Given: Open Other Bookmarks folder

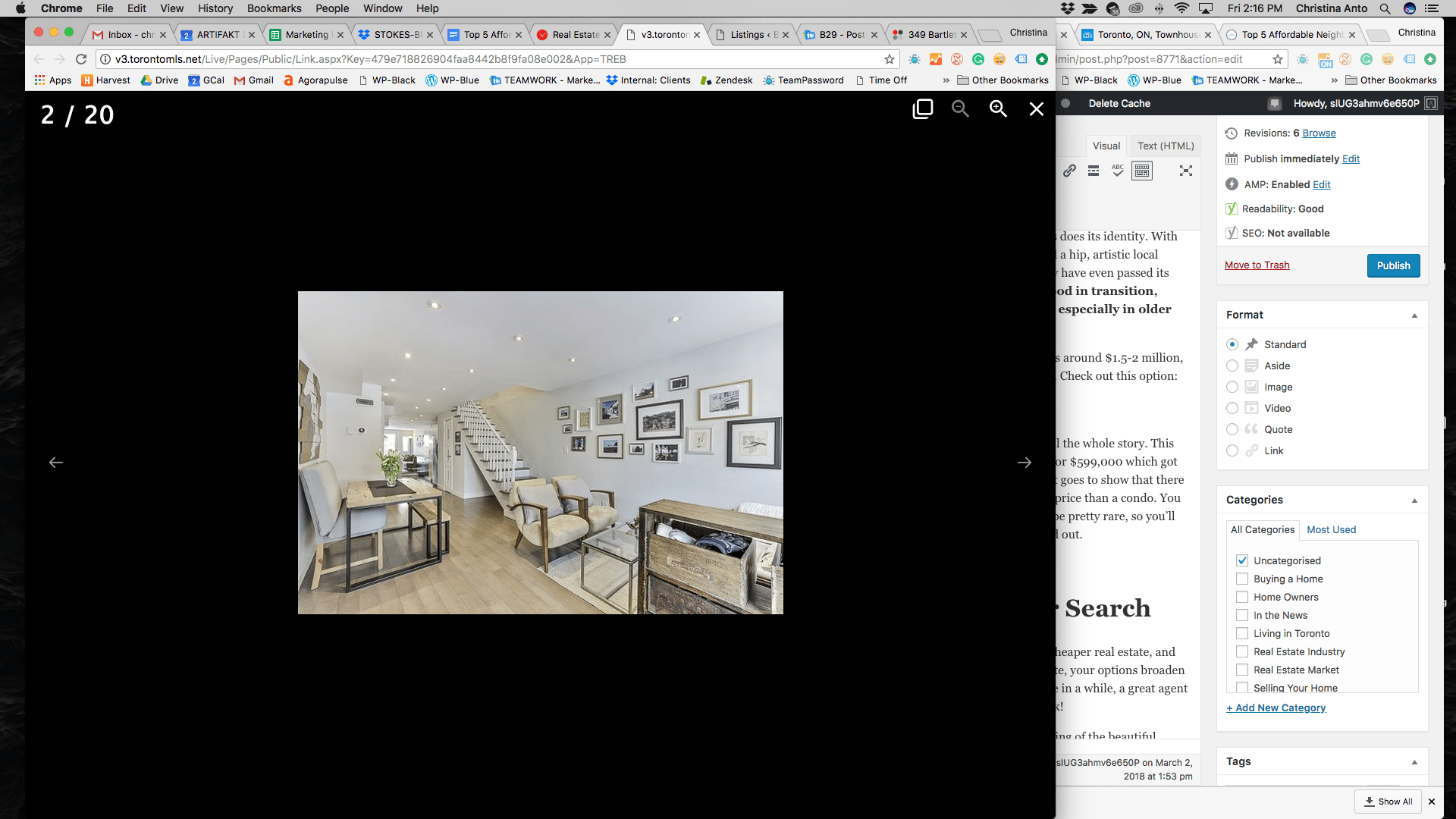Looking at the screenshot, I should point(1003,80).
